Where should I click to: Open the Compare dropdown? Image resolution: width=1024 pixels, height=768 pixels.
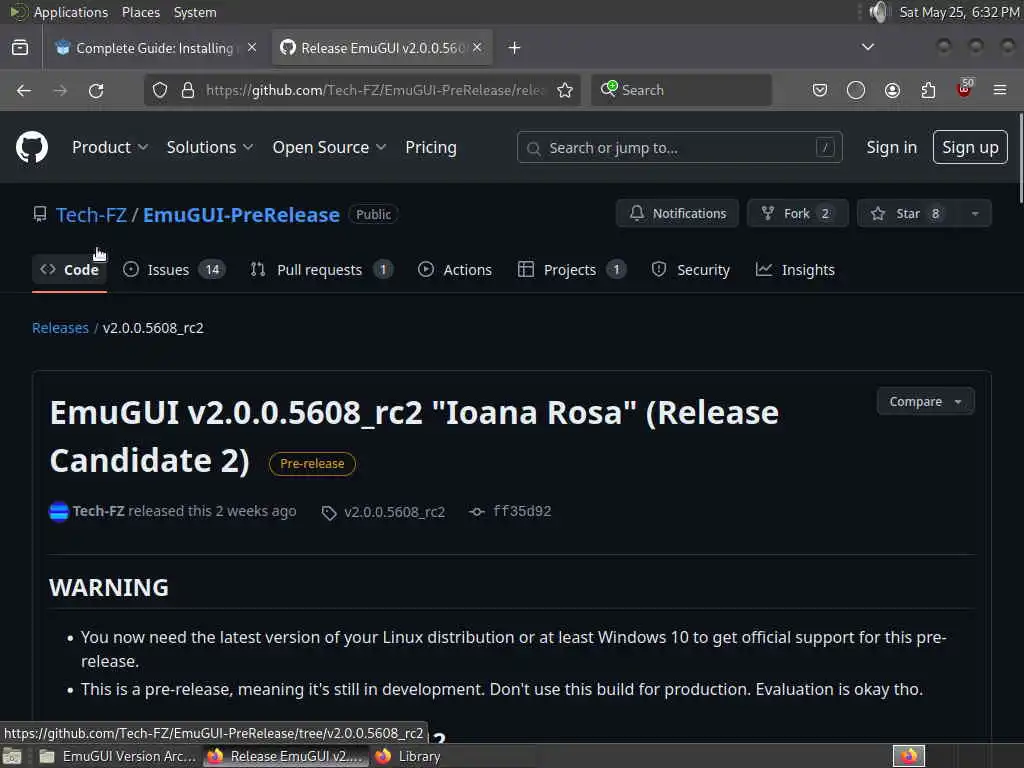click(925, 402)
